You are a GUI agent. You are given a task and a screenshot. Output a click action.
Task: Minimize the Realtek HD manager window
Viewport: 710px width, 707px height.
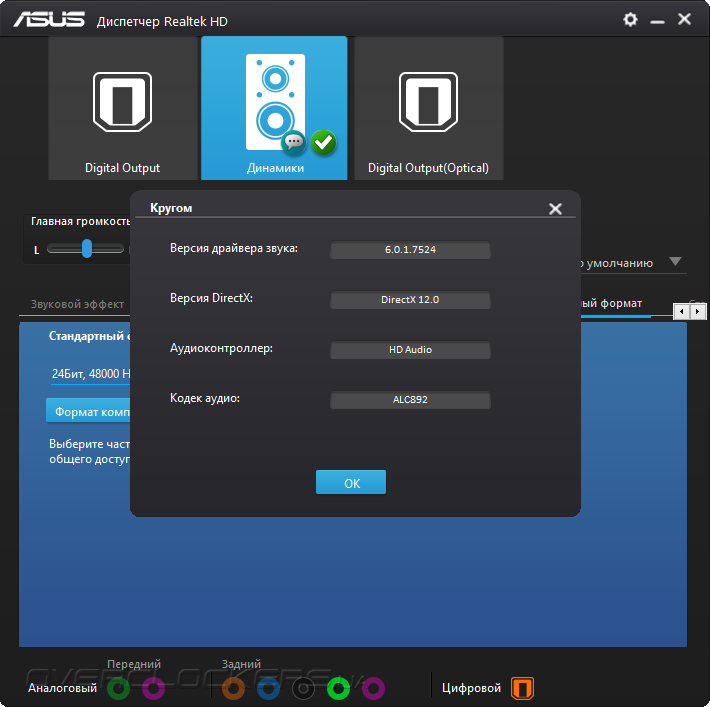tap(657, 21)
